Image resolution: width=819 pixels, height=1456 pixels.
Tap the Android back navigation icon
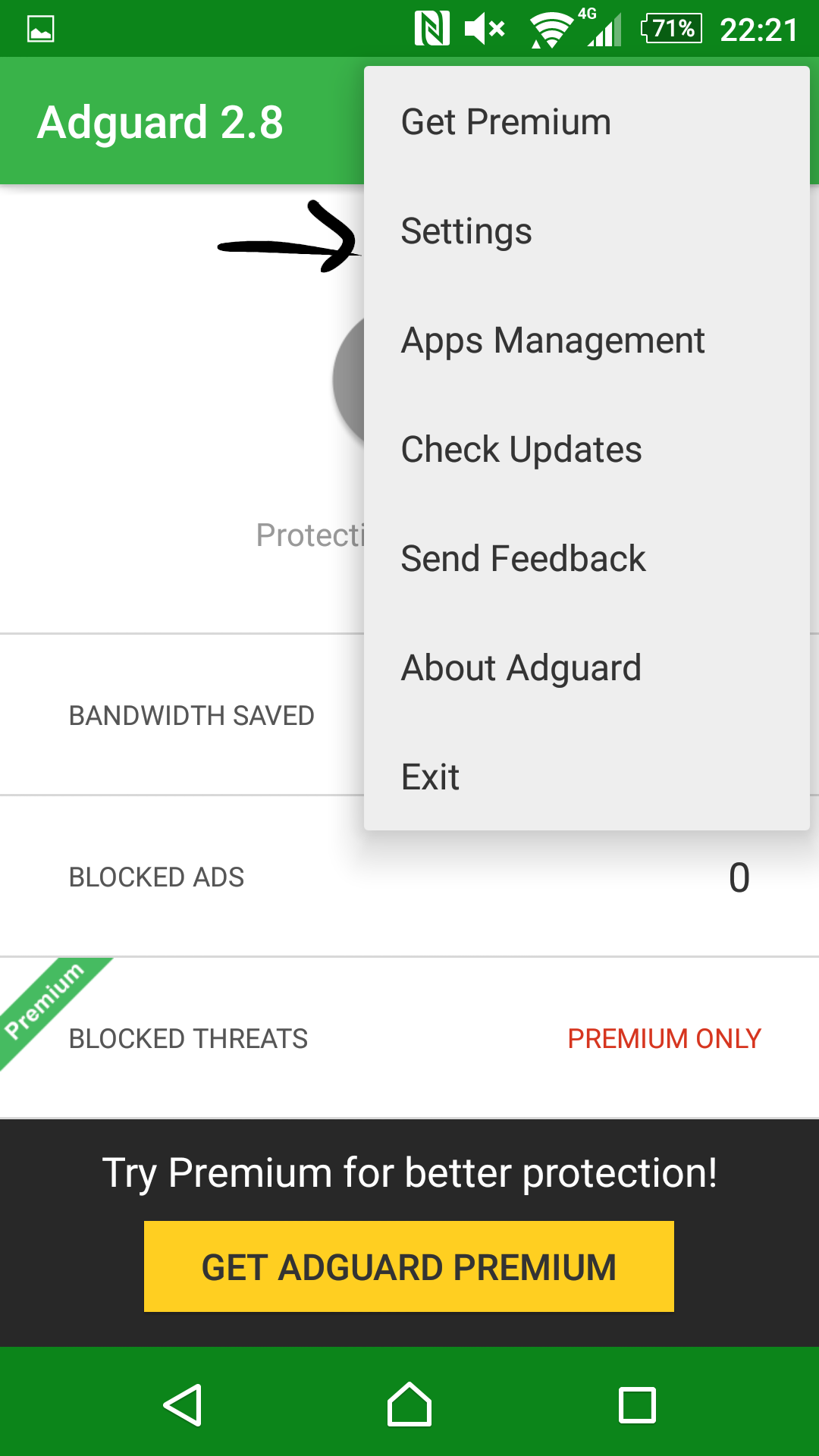(x=183, y=1405)
